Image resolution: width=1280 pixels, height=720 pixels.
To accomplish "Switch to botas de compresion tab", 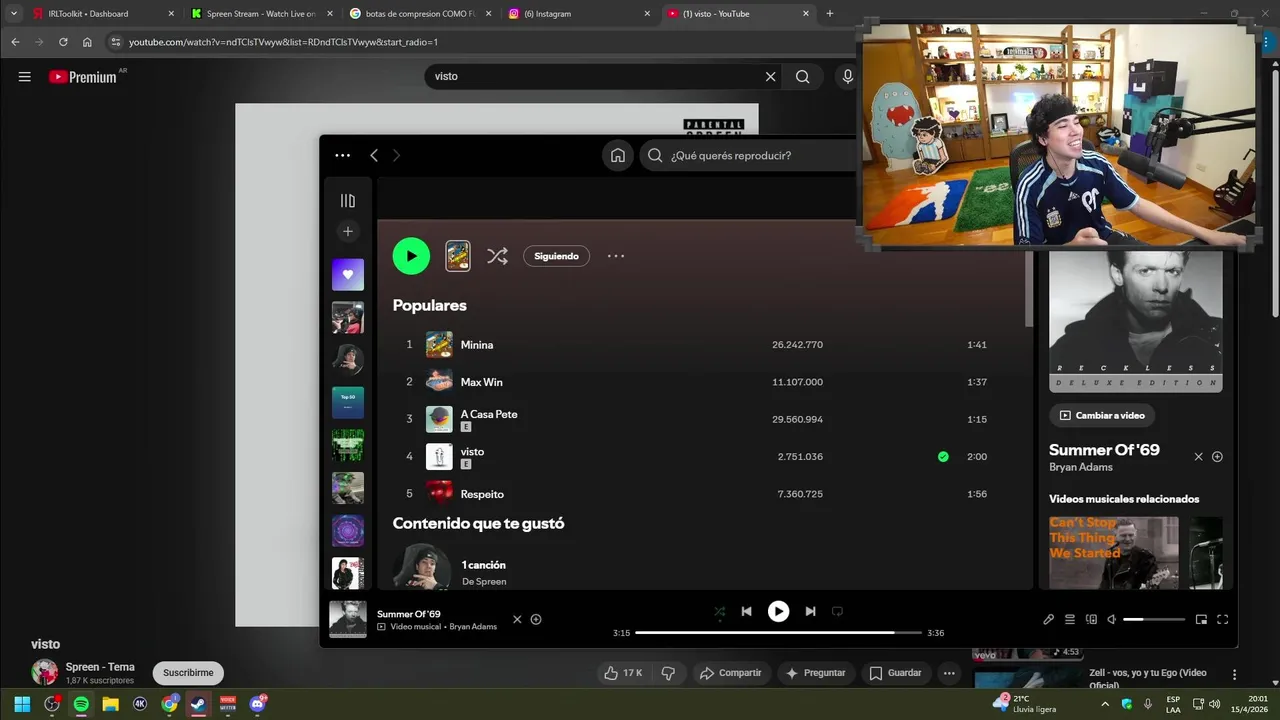I will (419, 14).
